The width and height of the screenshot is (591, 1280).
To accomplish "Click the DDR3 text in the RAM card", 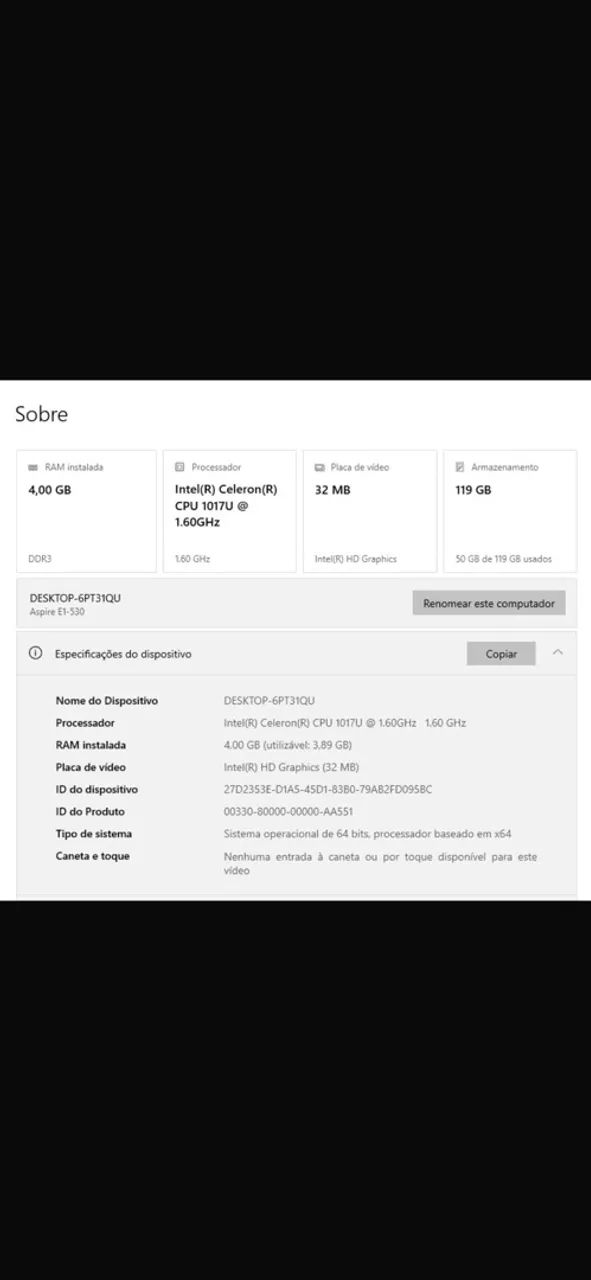I will [x=39, y=559].
